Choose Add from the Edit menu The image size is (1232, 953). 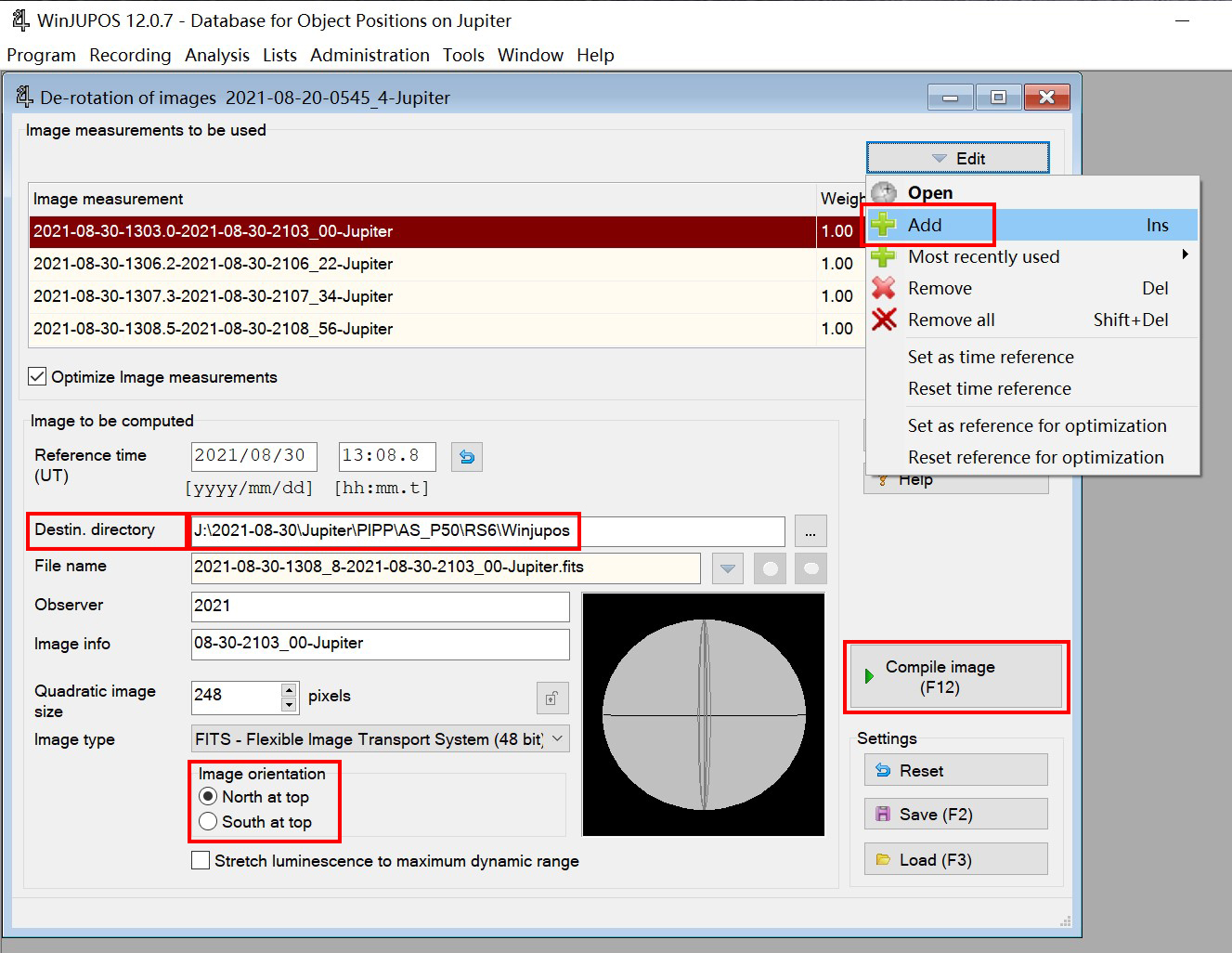pyautogui.click(x=1032, y=225)
